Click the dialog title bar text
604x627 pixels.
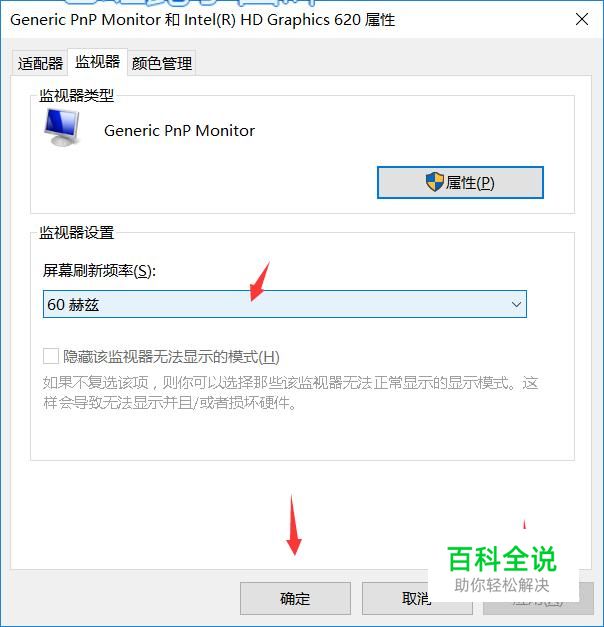(x=202, y=20)
